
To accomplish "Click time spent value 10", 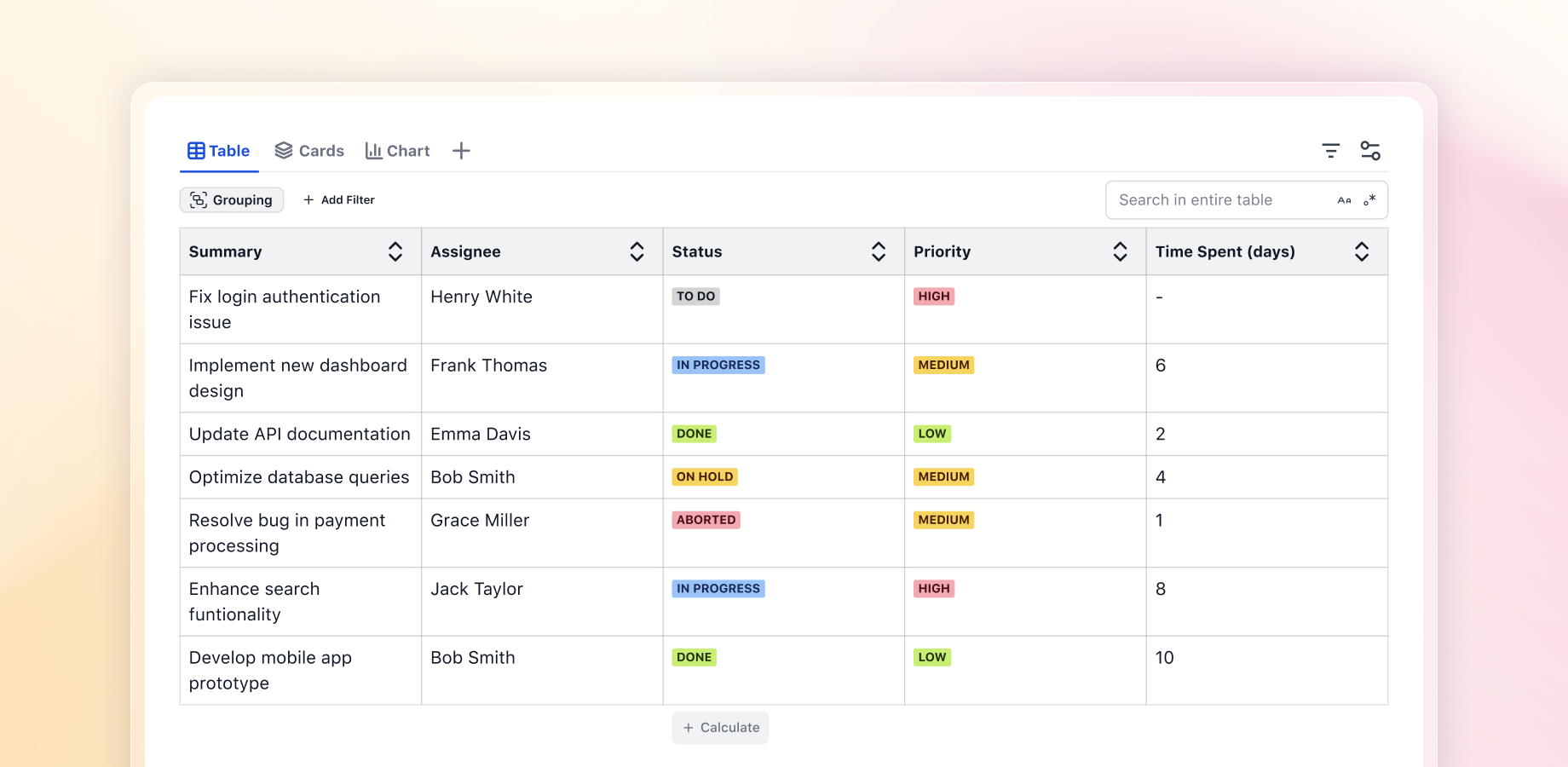I will [1164, 658].
